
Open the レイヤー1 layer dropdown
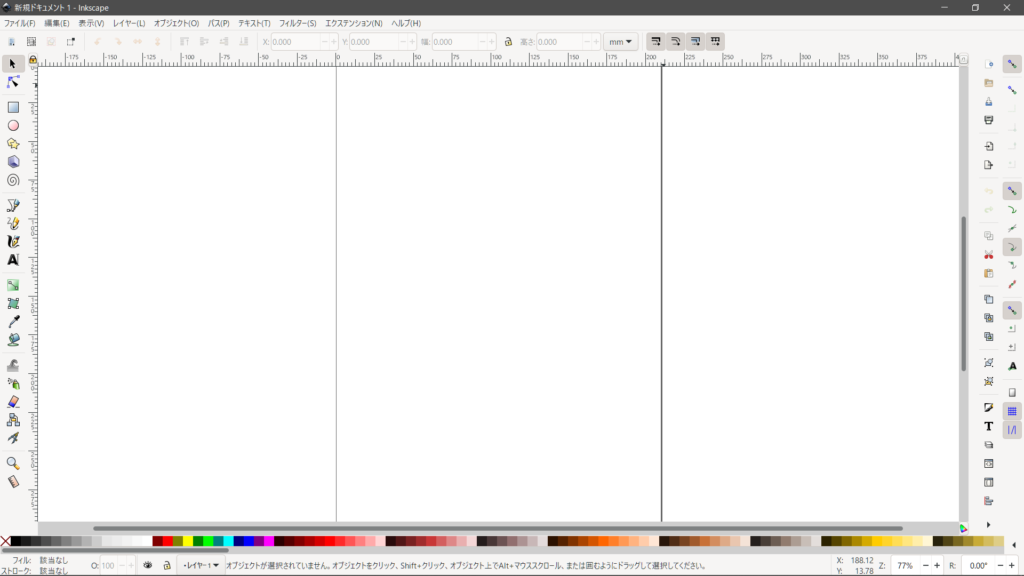click(x=201, y=566)
